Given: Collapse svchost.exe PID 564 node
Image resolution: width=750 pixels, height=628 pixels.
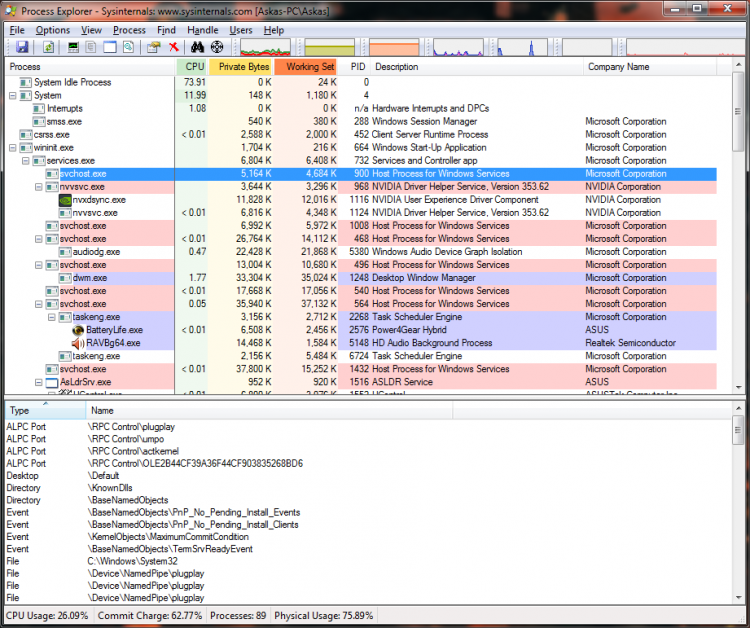Looking at the screenshot, I should click(x=39, y=304).
